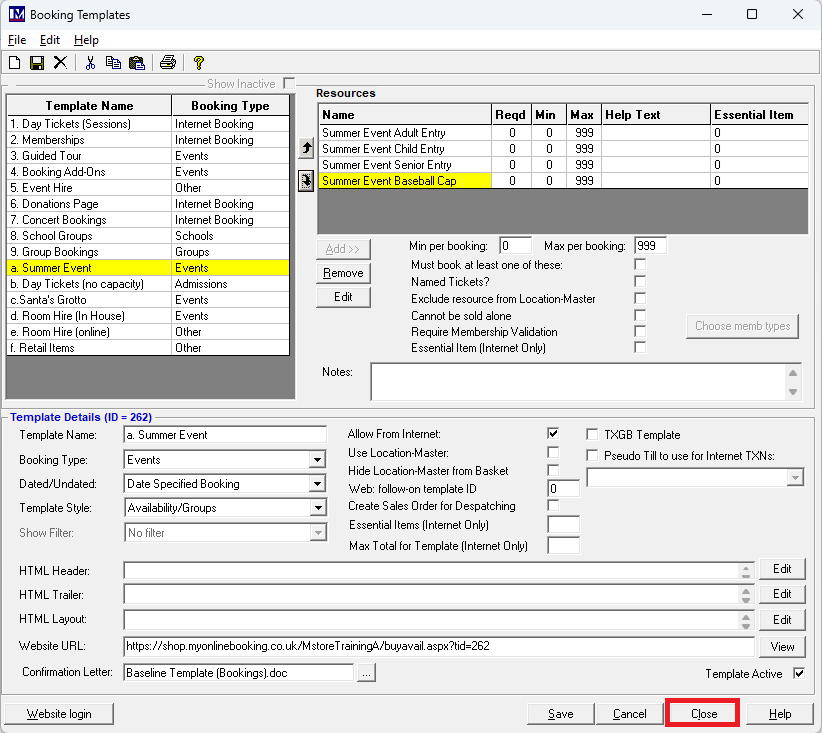Enable the Named Tickets checkbox
The width and height of the screenshot is (822, 733).
point(640,282)
